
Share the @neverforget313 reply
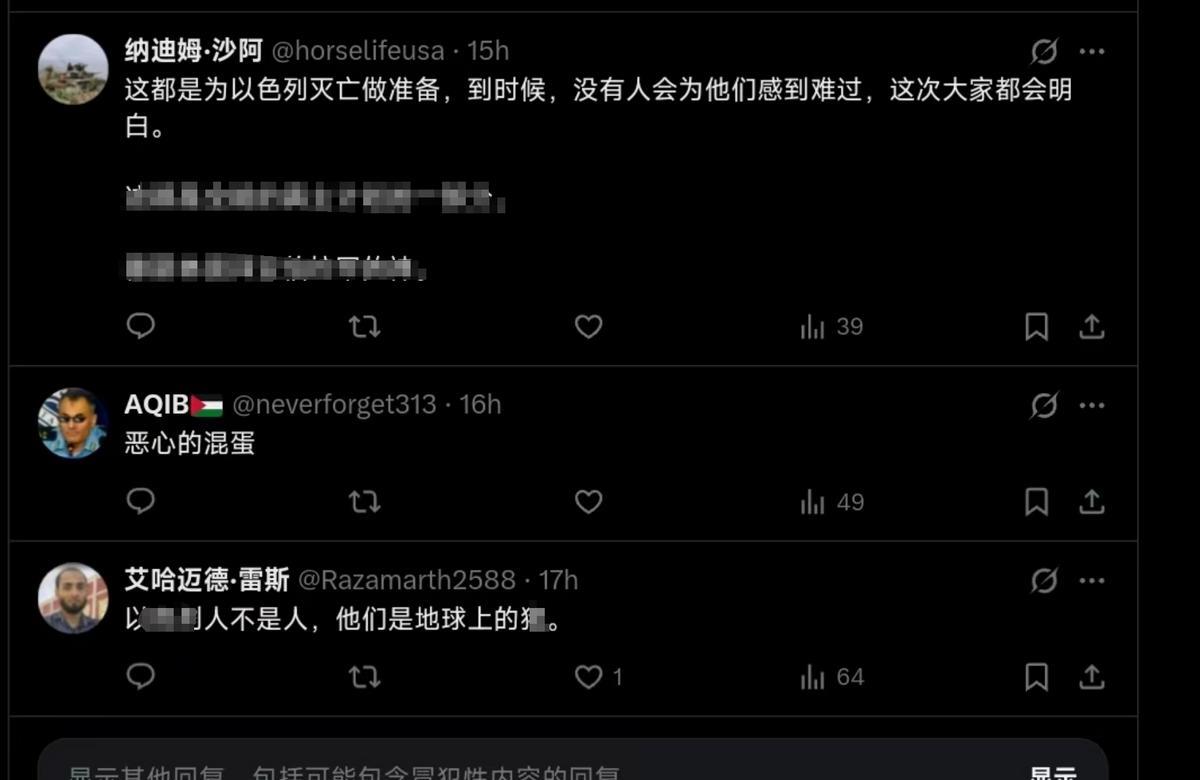pos(1092,501)
